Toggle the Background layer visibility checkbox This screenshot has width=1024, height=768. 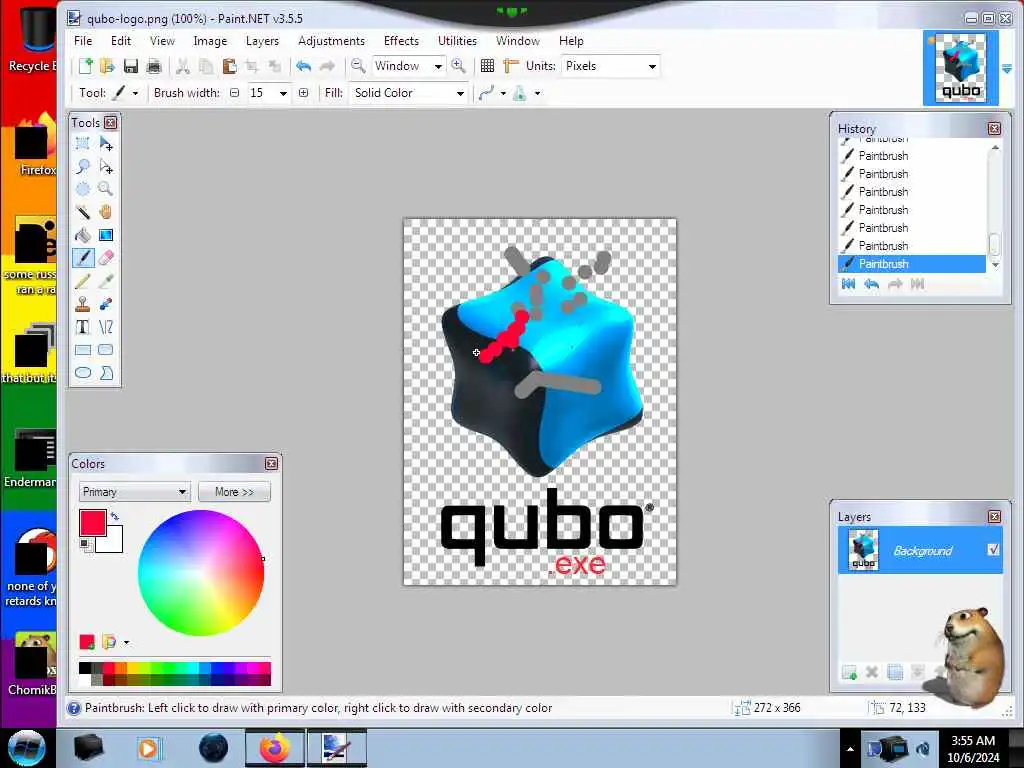click(993, 550)
